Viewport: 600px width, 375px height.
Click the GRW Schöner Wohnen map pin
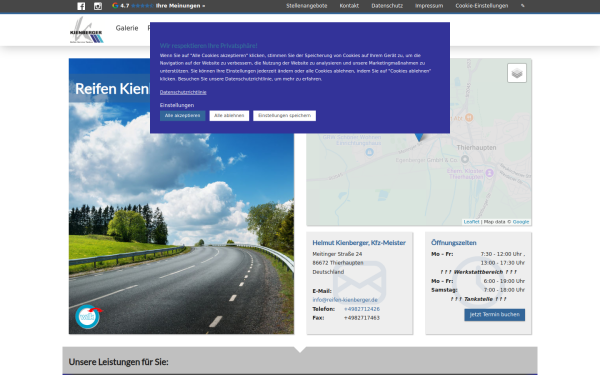click(x=369, y=152)
